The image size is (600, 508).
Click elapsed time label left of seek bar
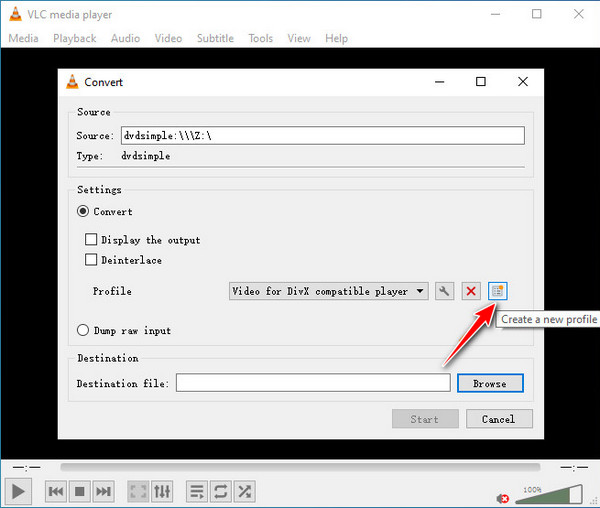26,467
